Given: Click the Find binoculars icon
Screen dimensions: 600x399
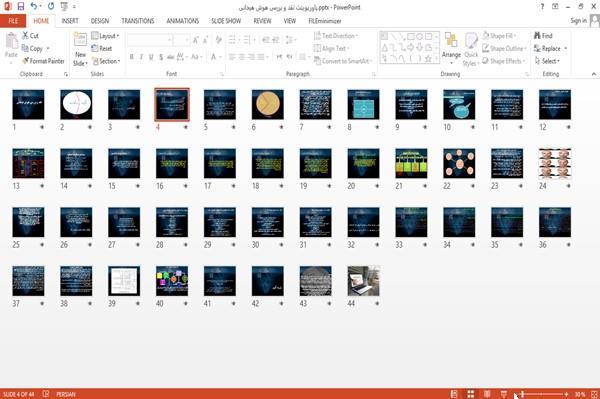Looking at the screenshot, I should click(x=538, y=36).
